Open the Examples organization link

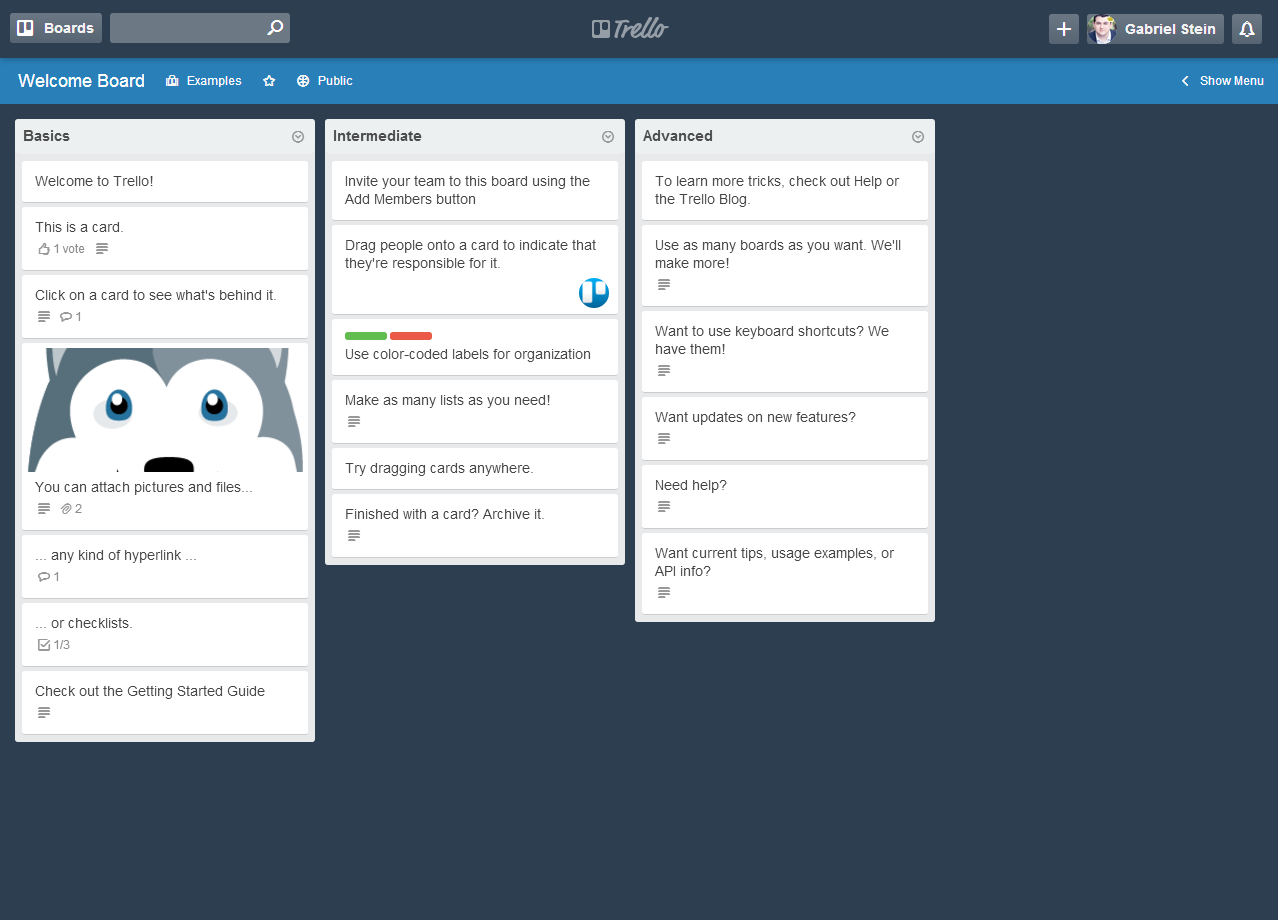click(204, 81)
